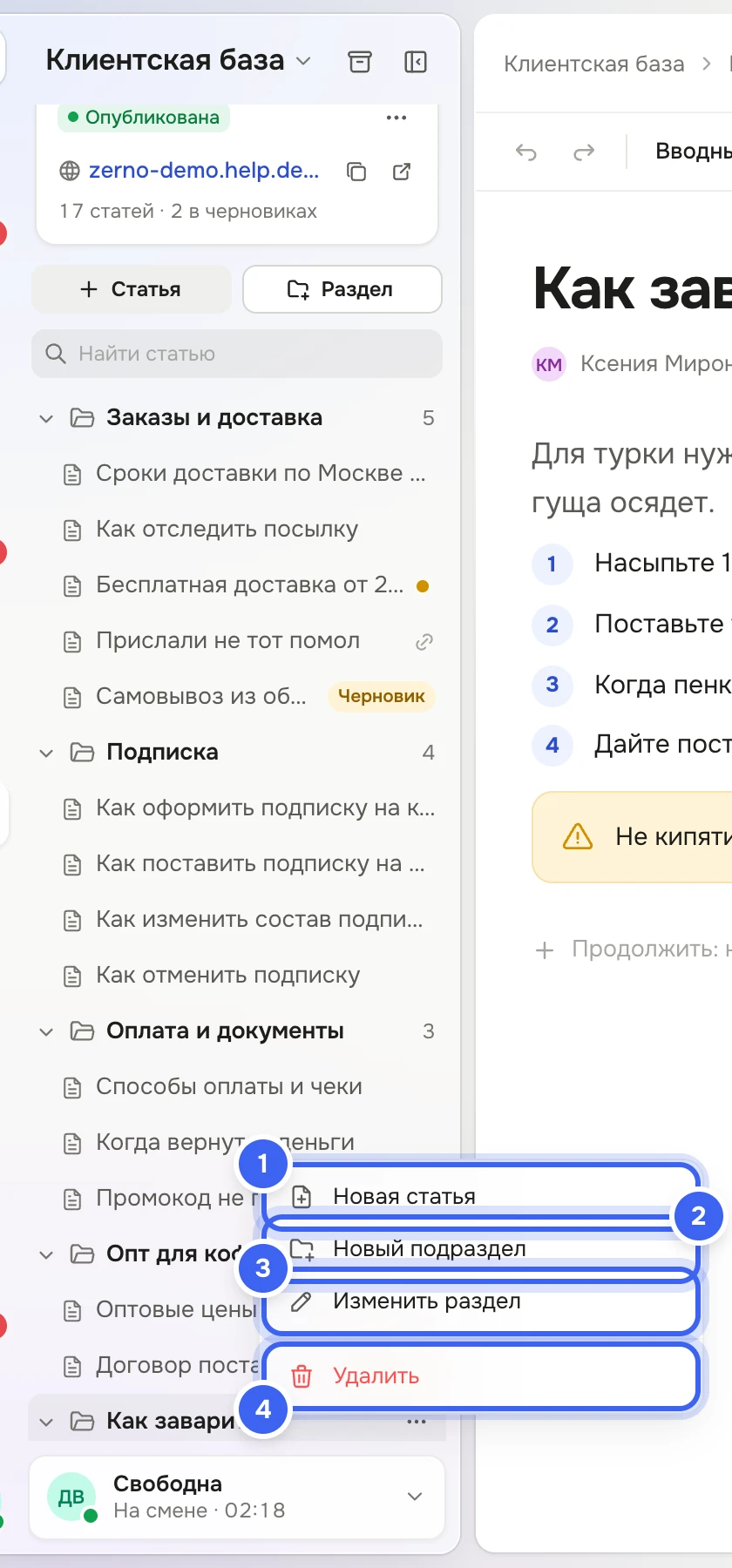The image size is (732, 1568).
Task: Click the ДВ agent avatar
Action: [x=71, y=1497]
